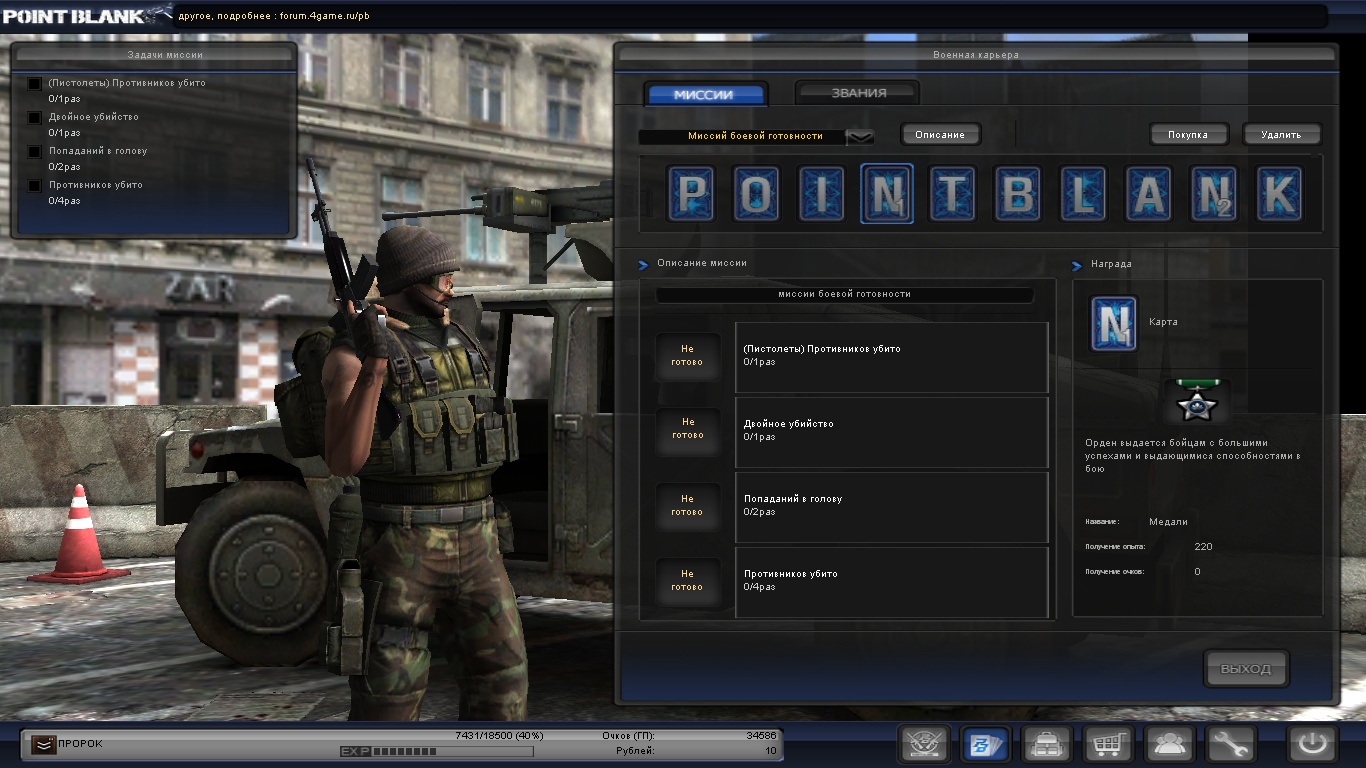Image resolution: width=1366 pixels, height=768 pixels.
Task: Select the letter K mission card
Action: 1279,193
